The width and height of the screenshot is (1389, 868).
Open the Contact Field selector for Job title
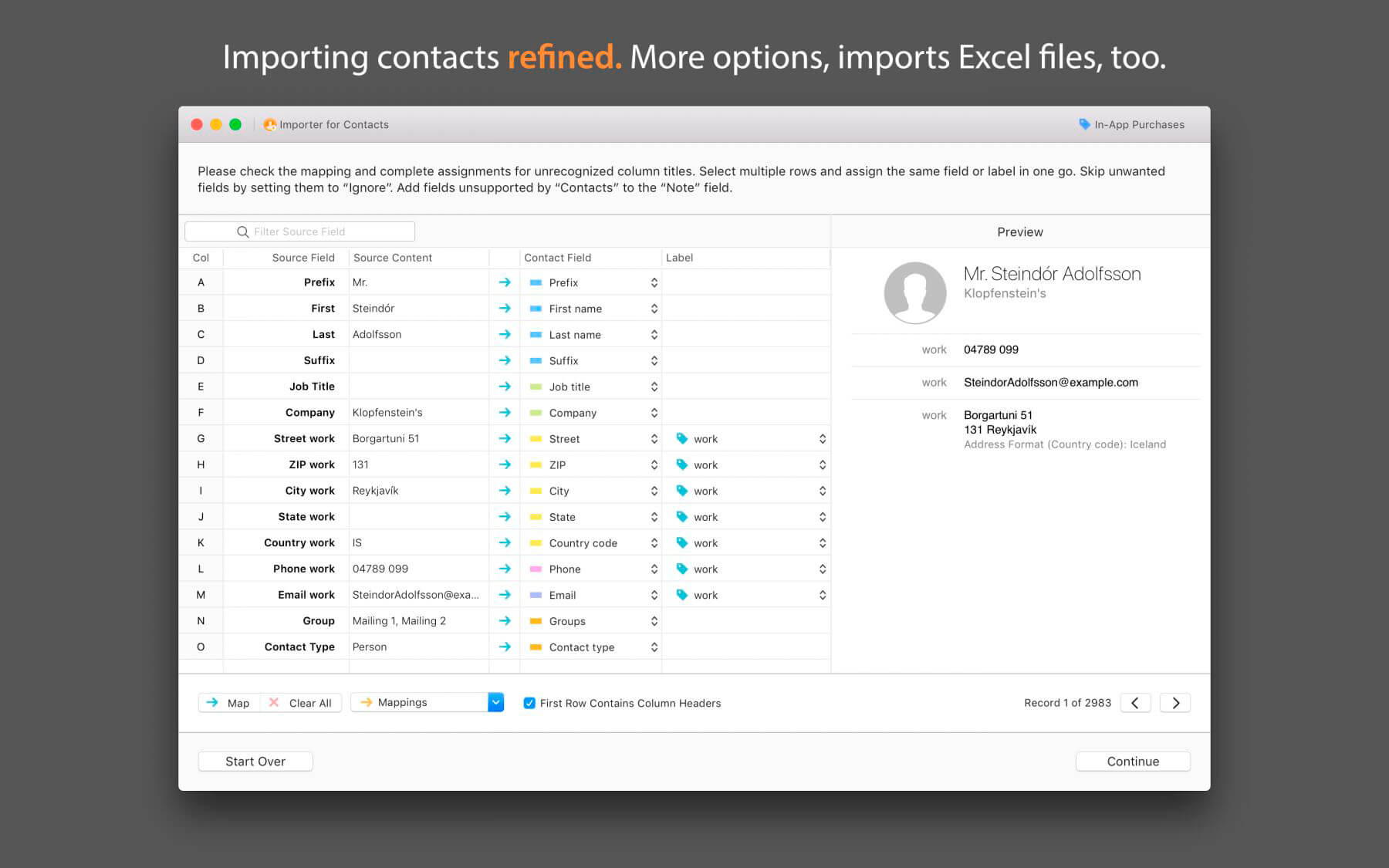[654, 386]
